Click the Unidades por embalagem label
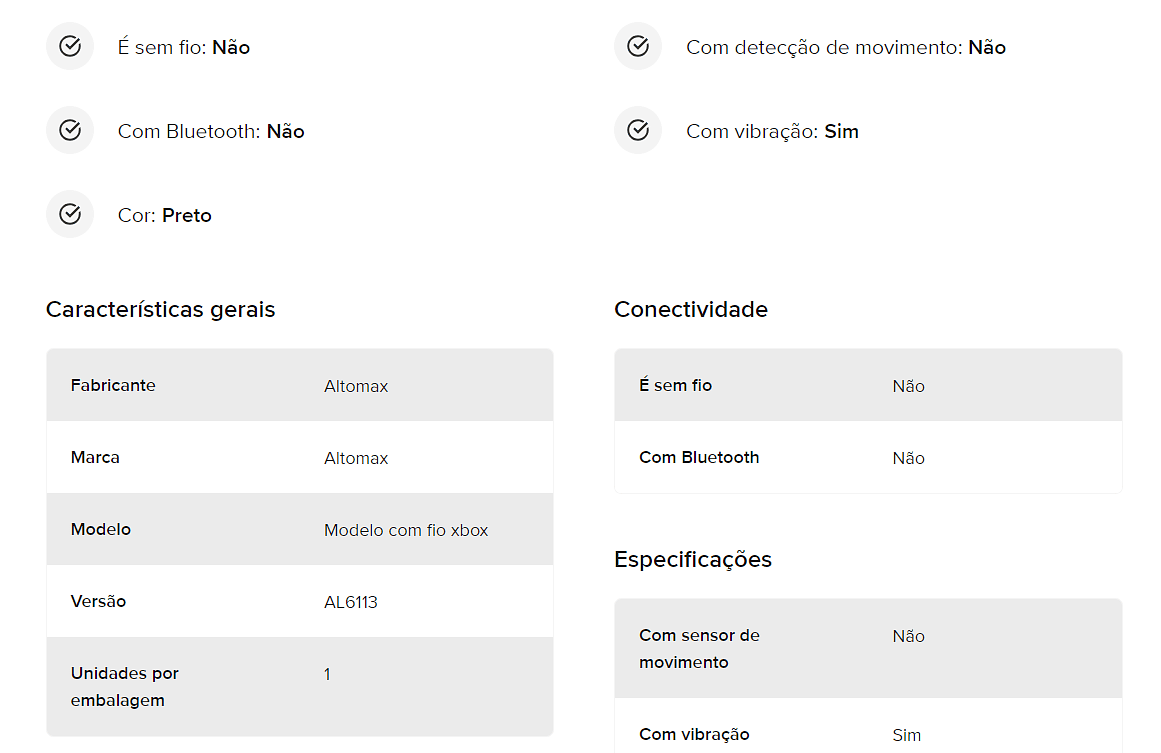 tap(124, 686)
